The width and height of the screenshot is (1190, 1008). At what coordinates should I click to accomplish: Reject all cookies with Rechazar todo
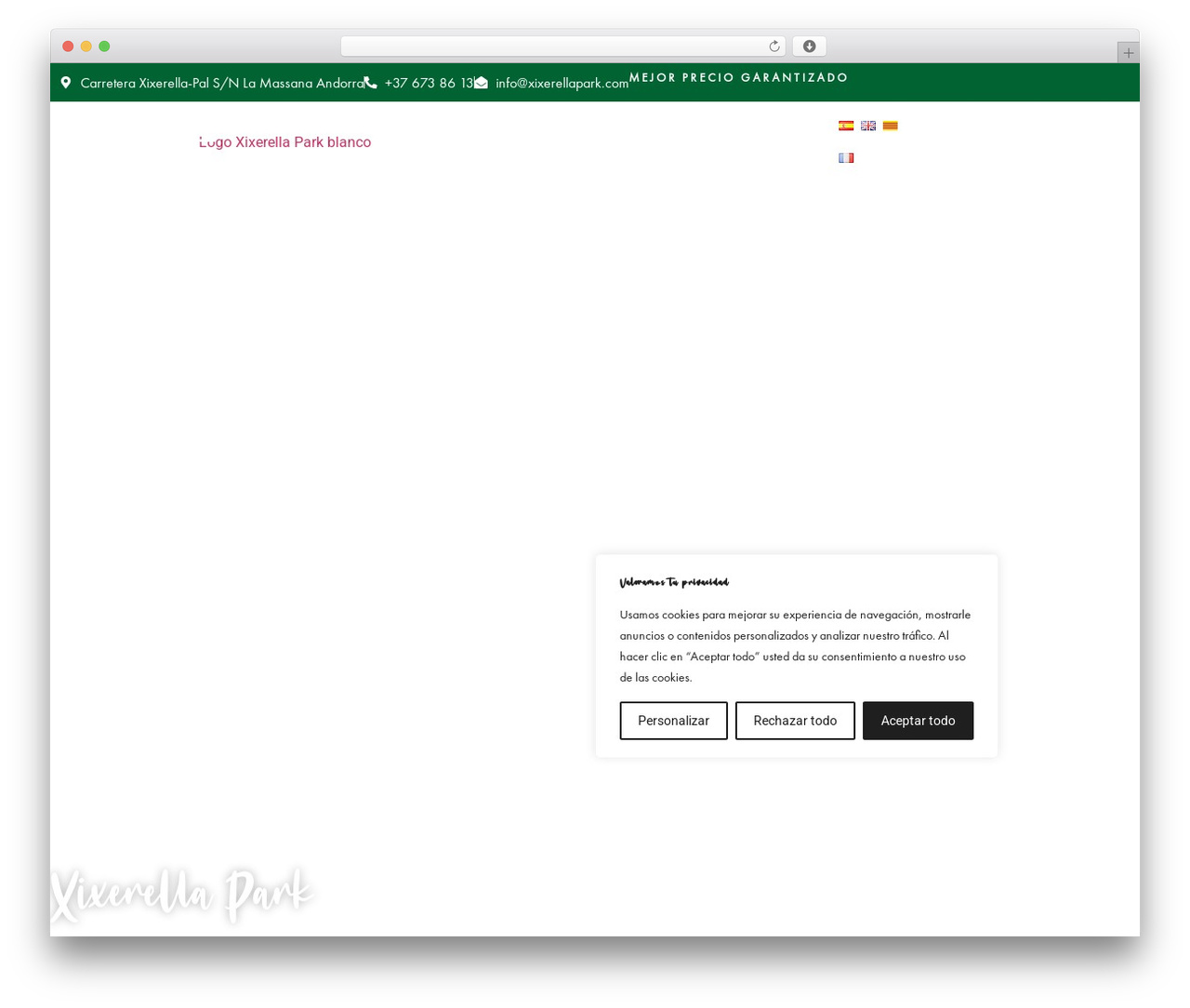click(795, 721)
